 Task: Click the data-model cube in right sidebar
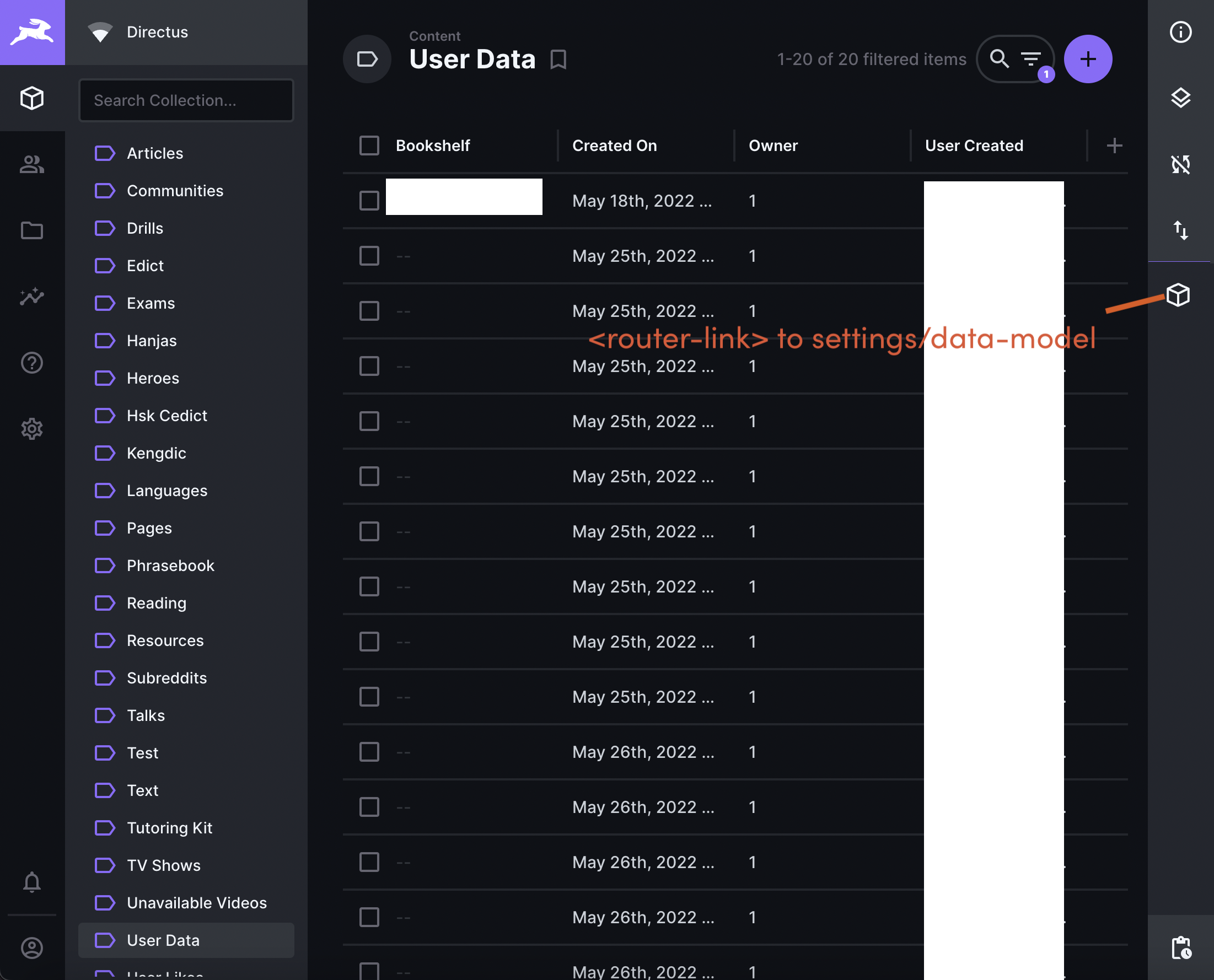click(x=1178, y=295)
